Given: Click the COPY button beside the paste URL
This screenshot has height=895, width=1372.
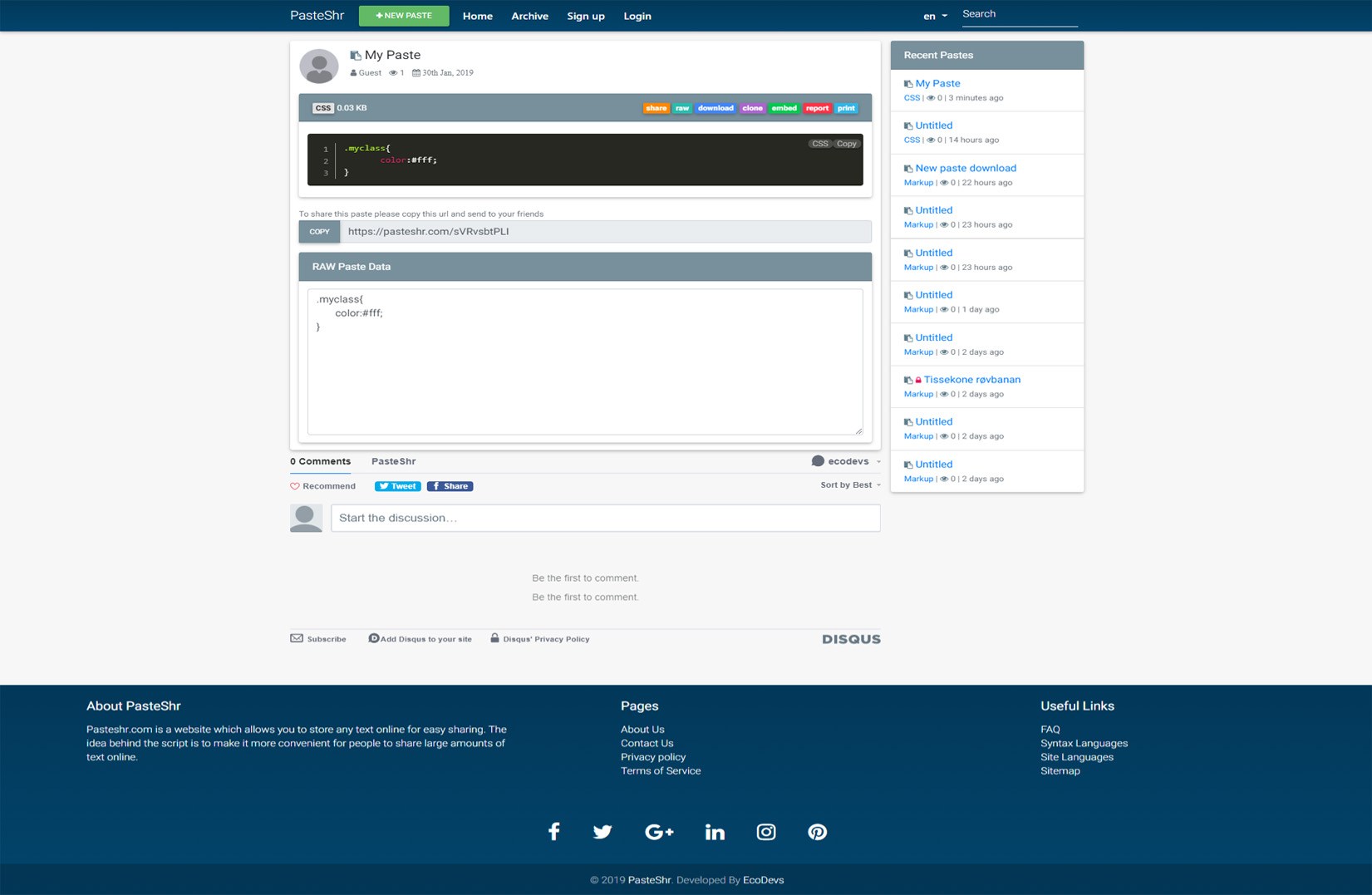Looking at the screenshot, I should (x=320, y=232).
